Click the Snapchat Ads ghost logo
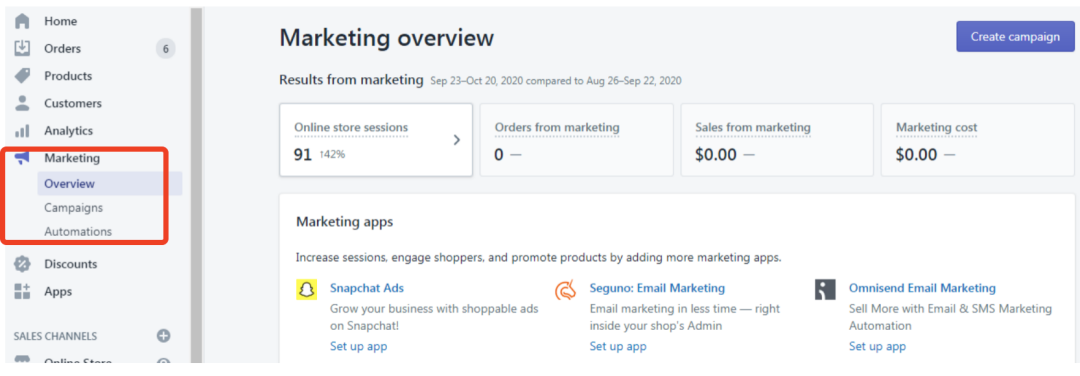The width and height of the screenshot is (1080, 376). tap(307, 290)
